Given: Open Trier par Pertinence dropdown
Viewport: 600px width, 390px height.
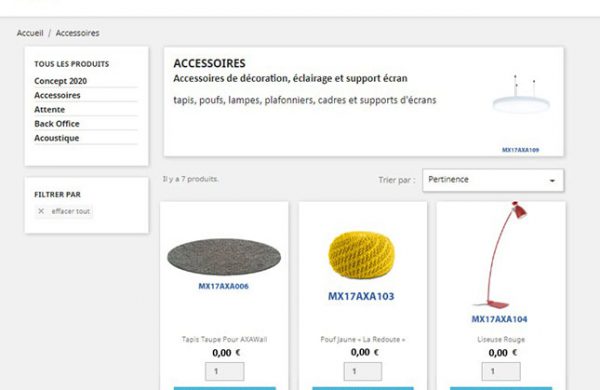Looking at the screenshot, I should (493, 180).
